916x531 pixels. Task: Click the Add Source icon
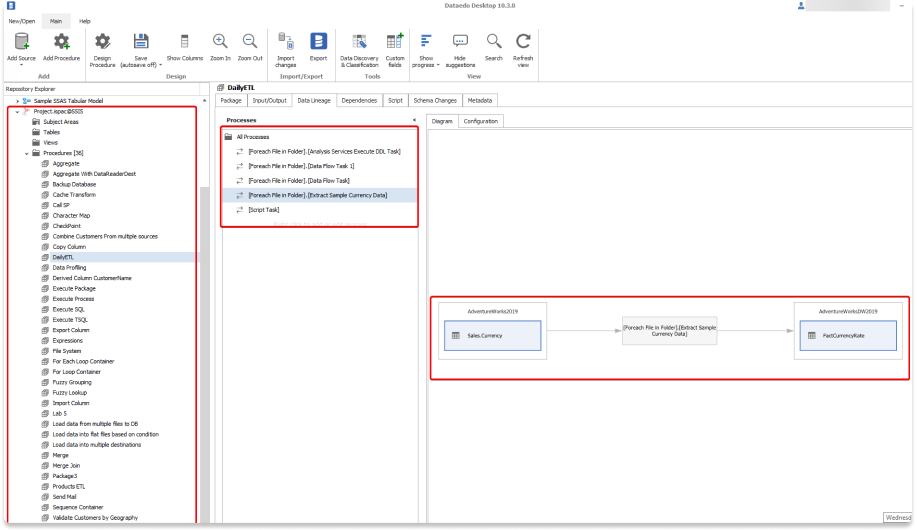(x=21, y=41)
